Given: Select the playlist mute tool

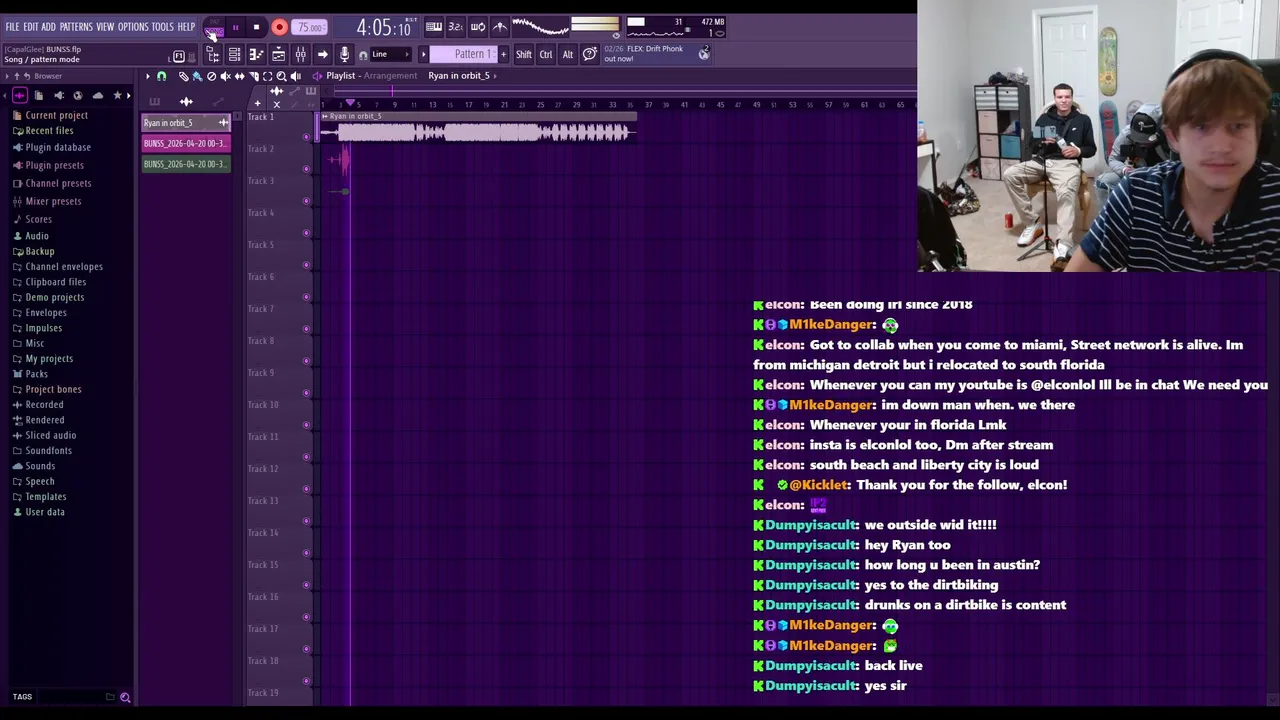Looking at the screenshot, I should tap(225, 76).
